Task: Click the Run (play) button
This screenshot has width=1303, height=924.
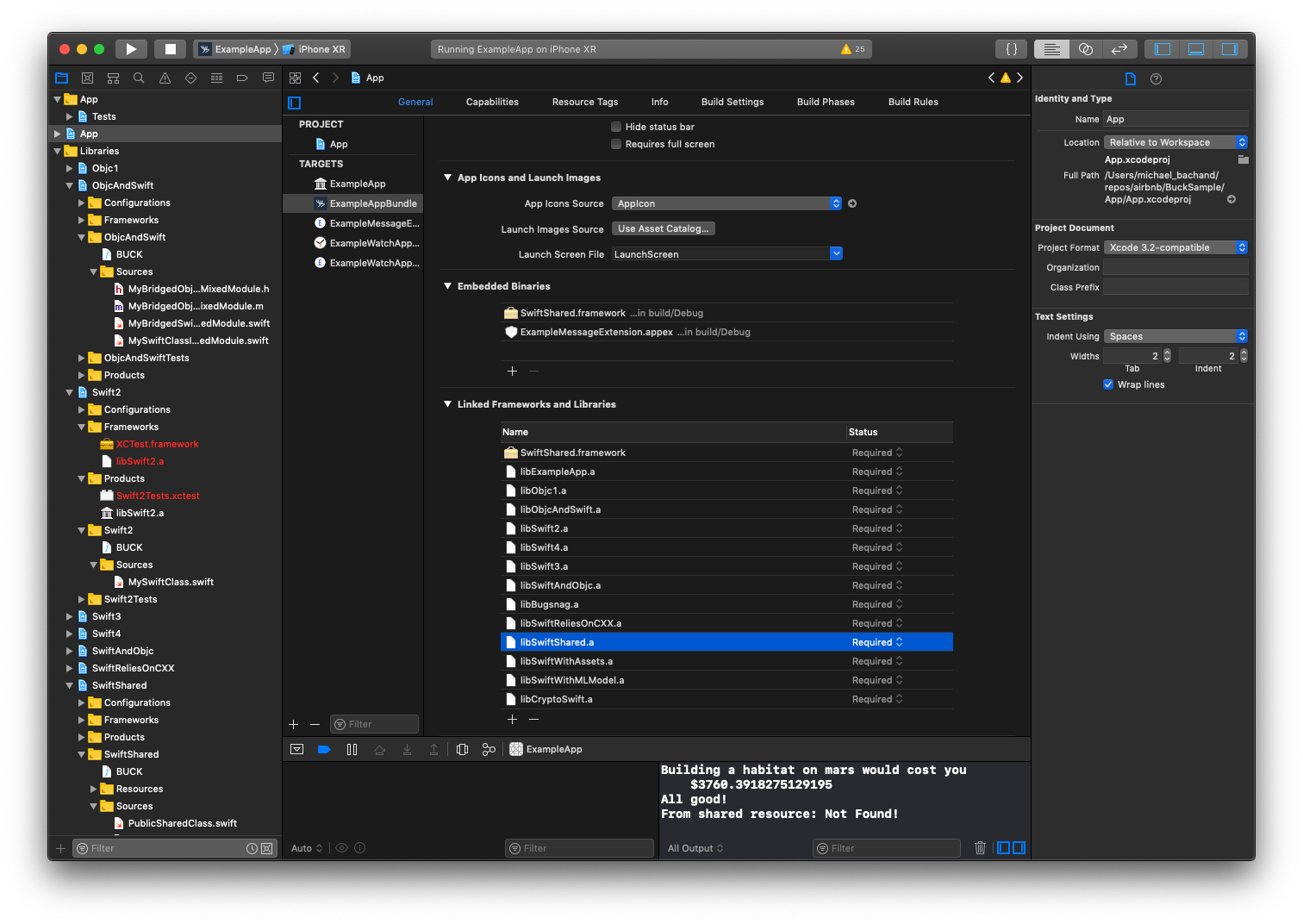Action: 131,49
